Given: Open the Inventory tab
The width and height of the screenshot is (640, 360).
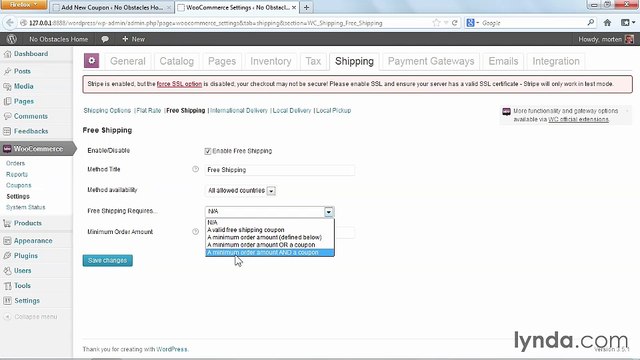Looking at the screenshot, I should point(271,61).
